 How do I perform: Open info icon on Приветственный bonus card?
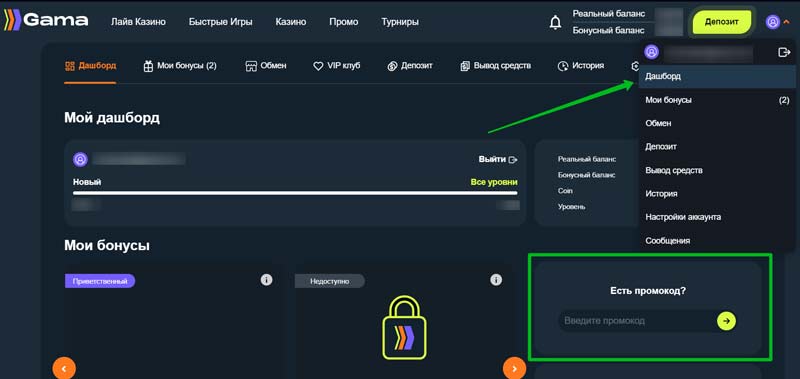tap(266, 280)
